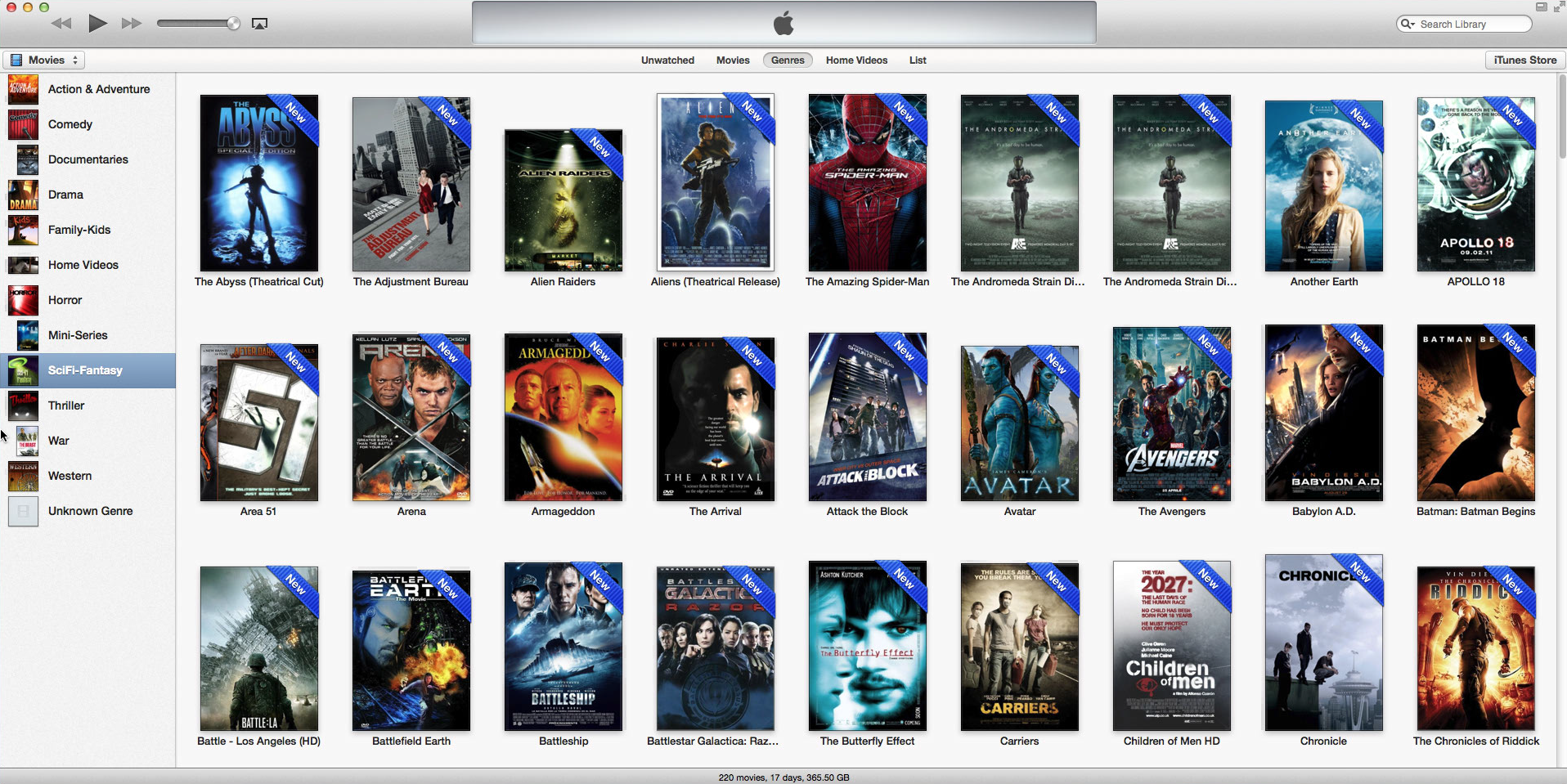Select the Thriller genre icon

point(23,405)
